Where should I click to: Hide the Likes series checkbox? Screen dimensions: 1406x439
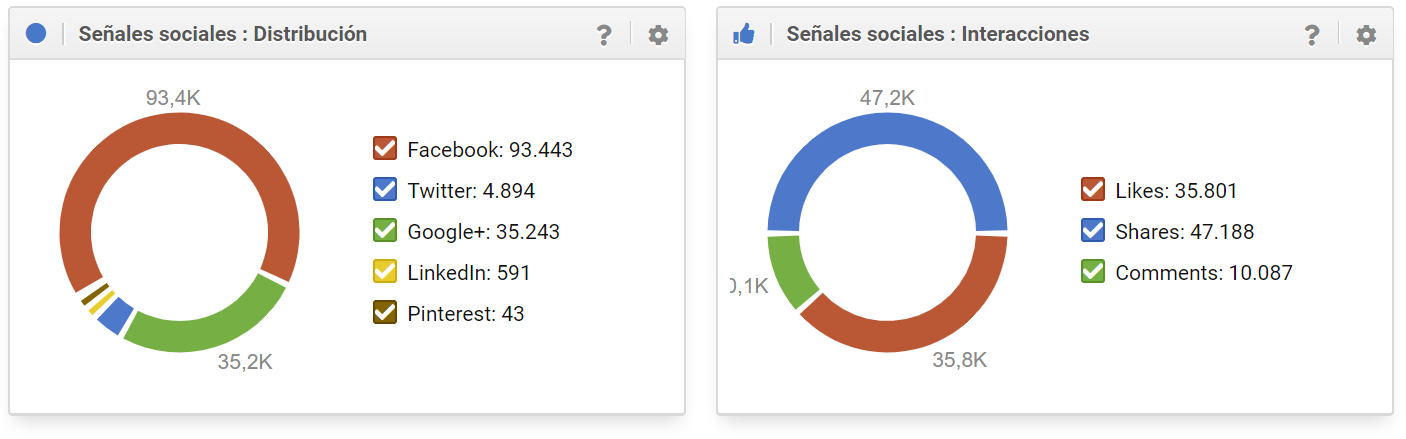(1093, 190)
